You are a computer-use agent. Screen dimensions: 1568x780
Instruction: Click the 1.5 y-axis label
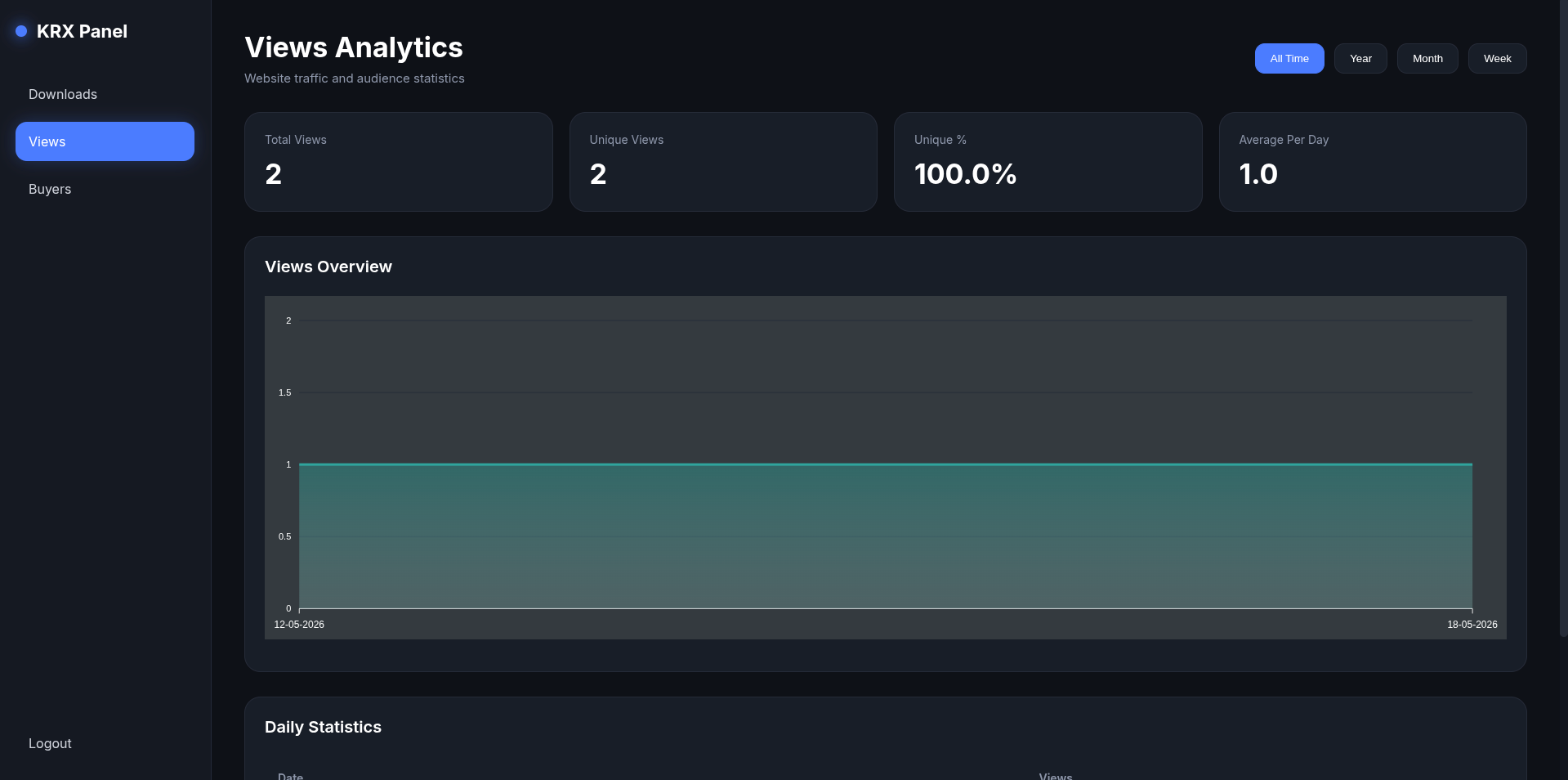pyautogui.click(x=284, y=392)
